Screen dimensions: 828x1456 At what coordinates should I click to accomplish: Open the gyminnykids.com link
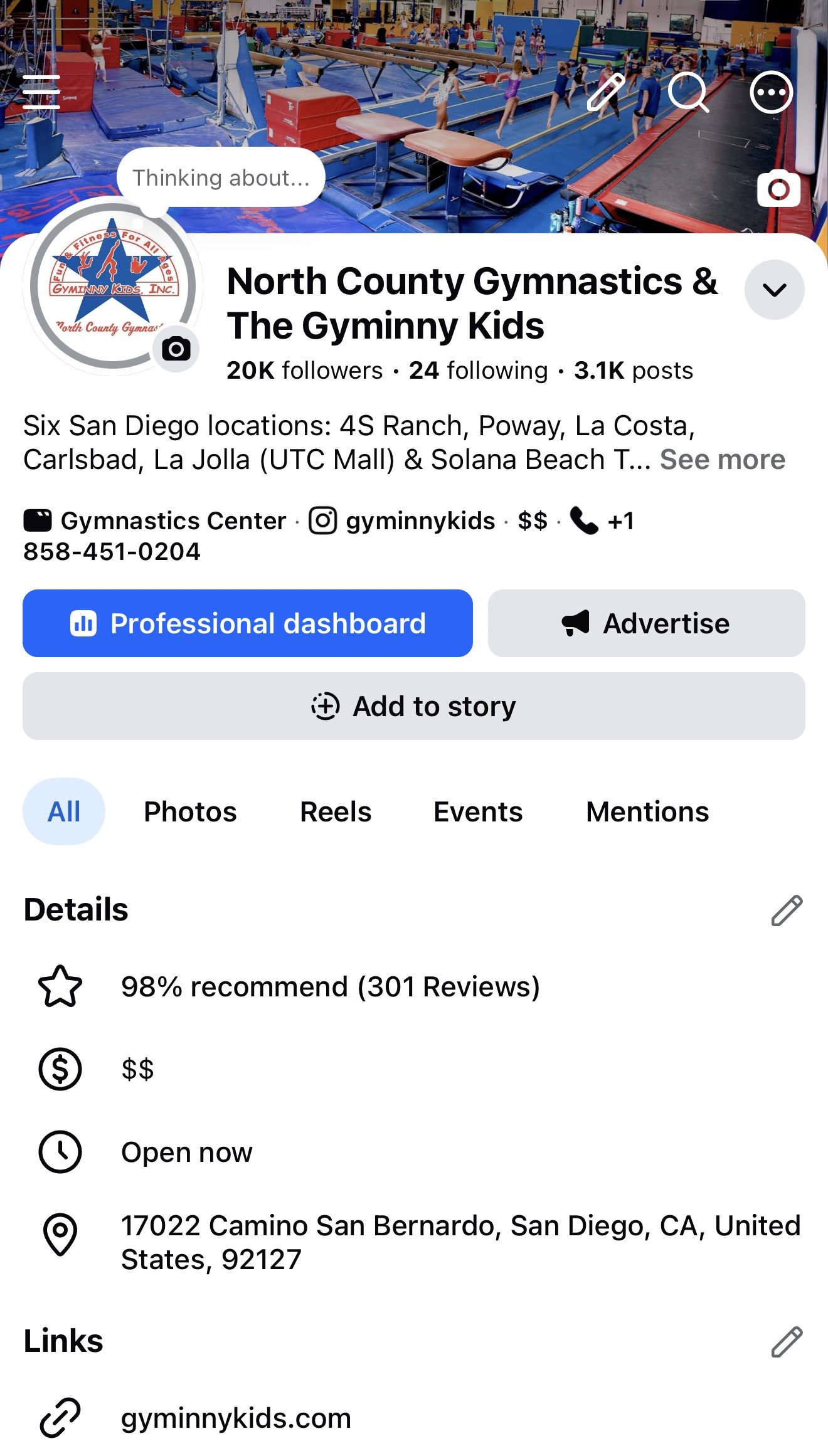coord(236,1418)
